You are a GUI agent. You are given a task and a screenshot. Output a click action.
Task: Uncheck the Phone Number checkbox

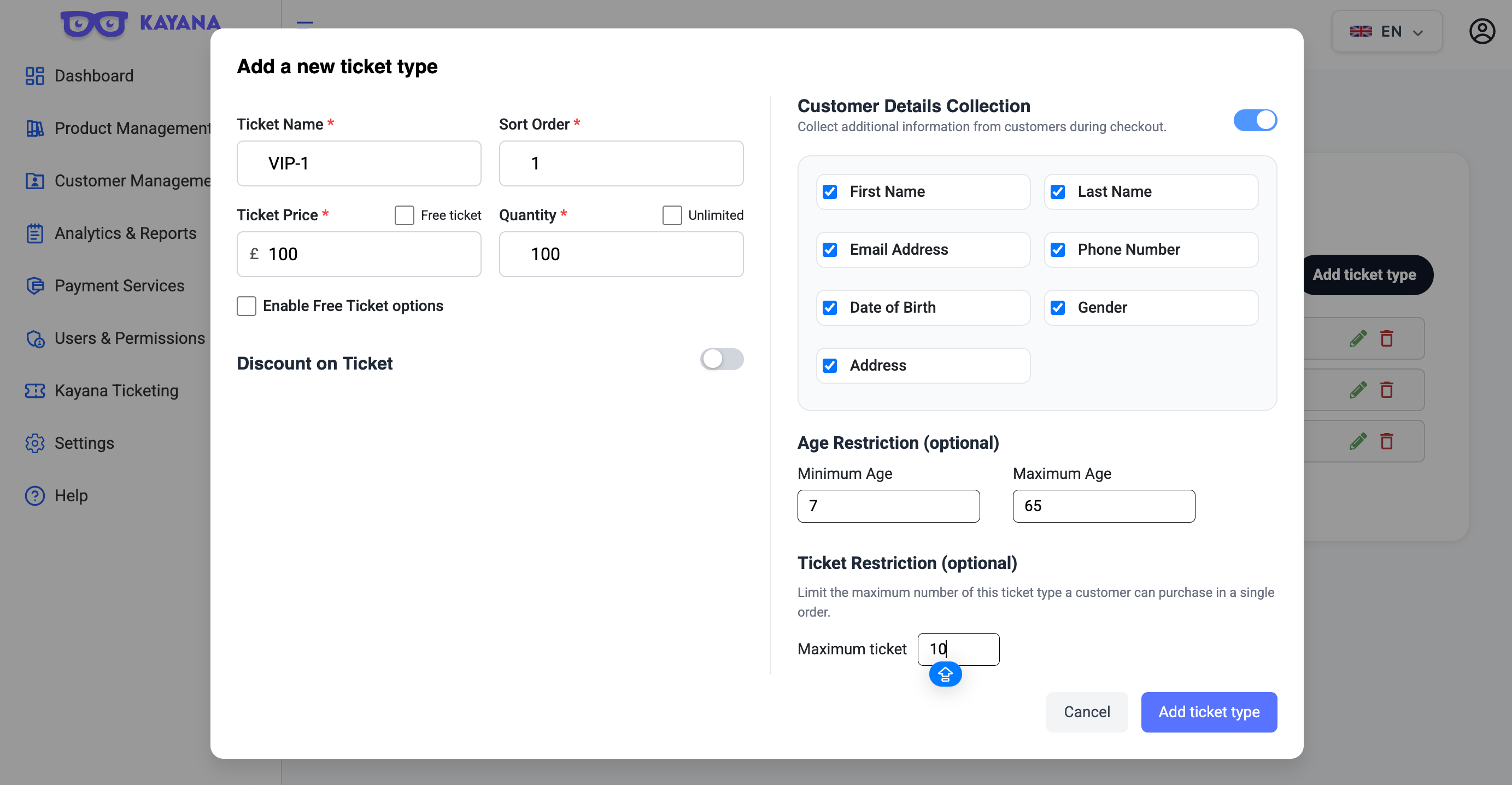click(x=1058, y=249)
